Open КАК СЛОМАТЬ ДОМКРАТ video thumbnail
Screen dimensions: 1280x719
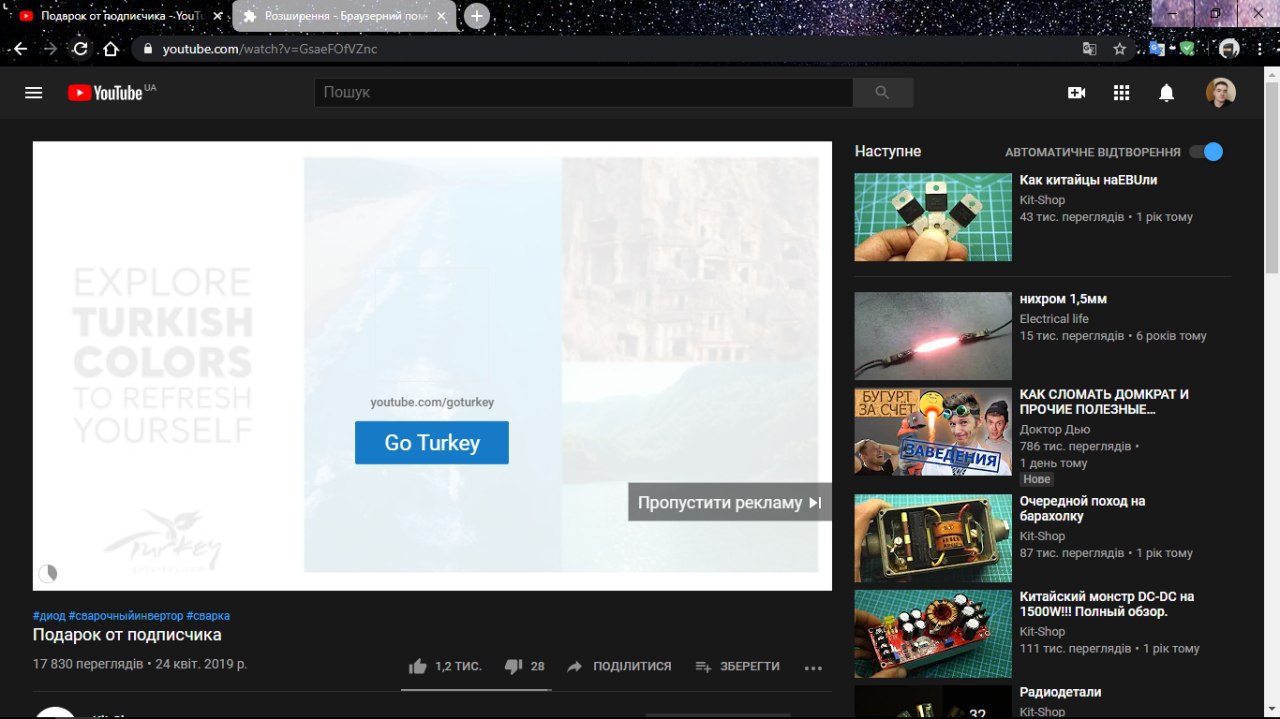tap(933, 432)
